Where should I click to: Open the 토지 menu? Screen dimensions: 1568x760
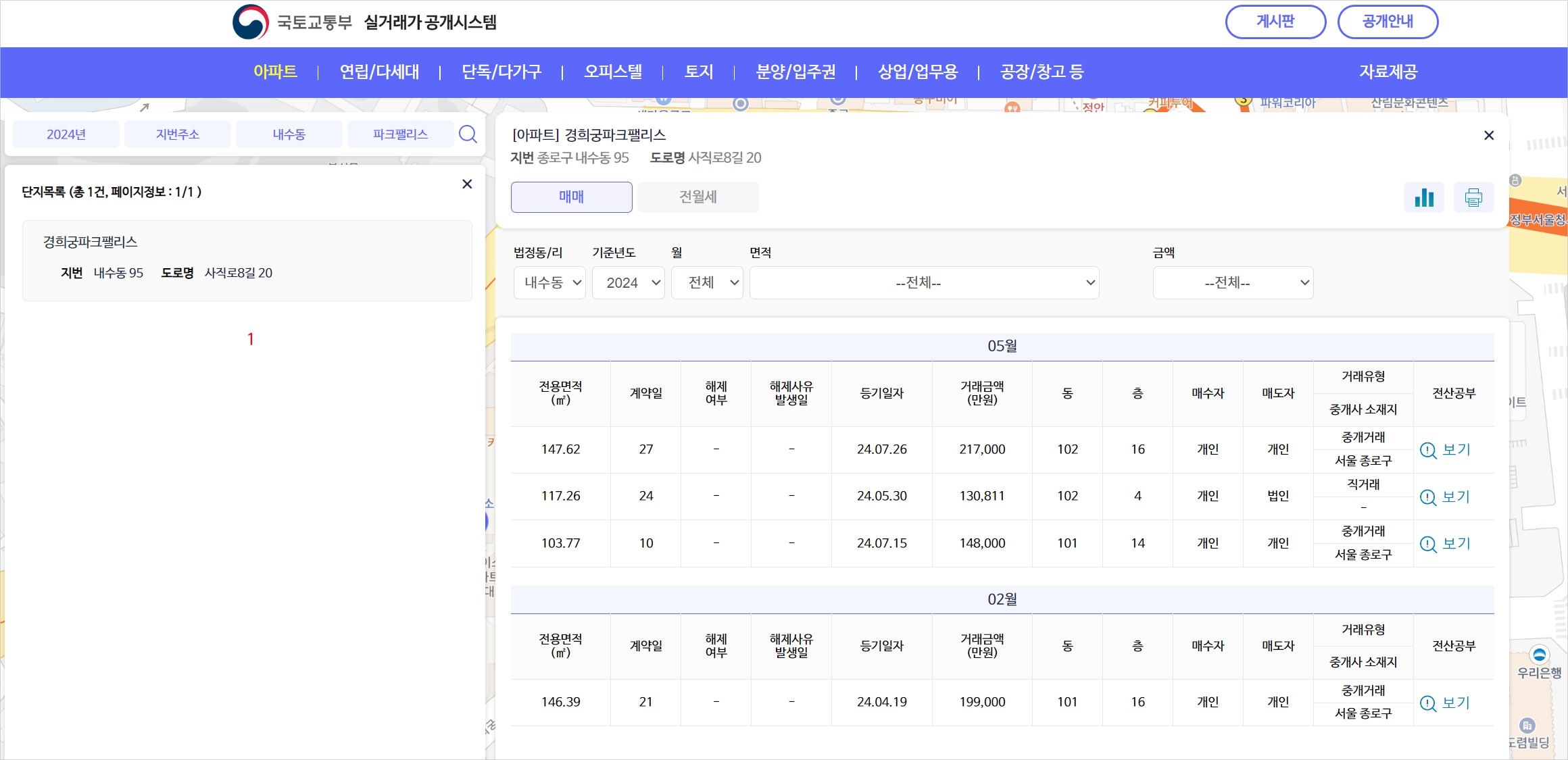coord(699,72)
